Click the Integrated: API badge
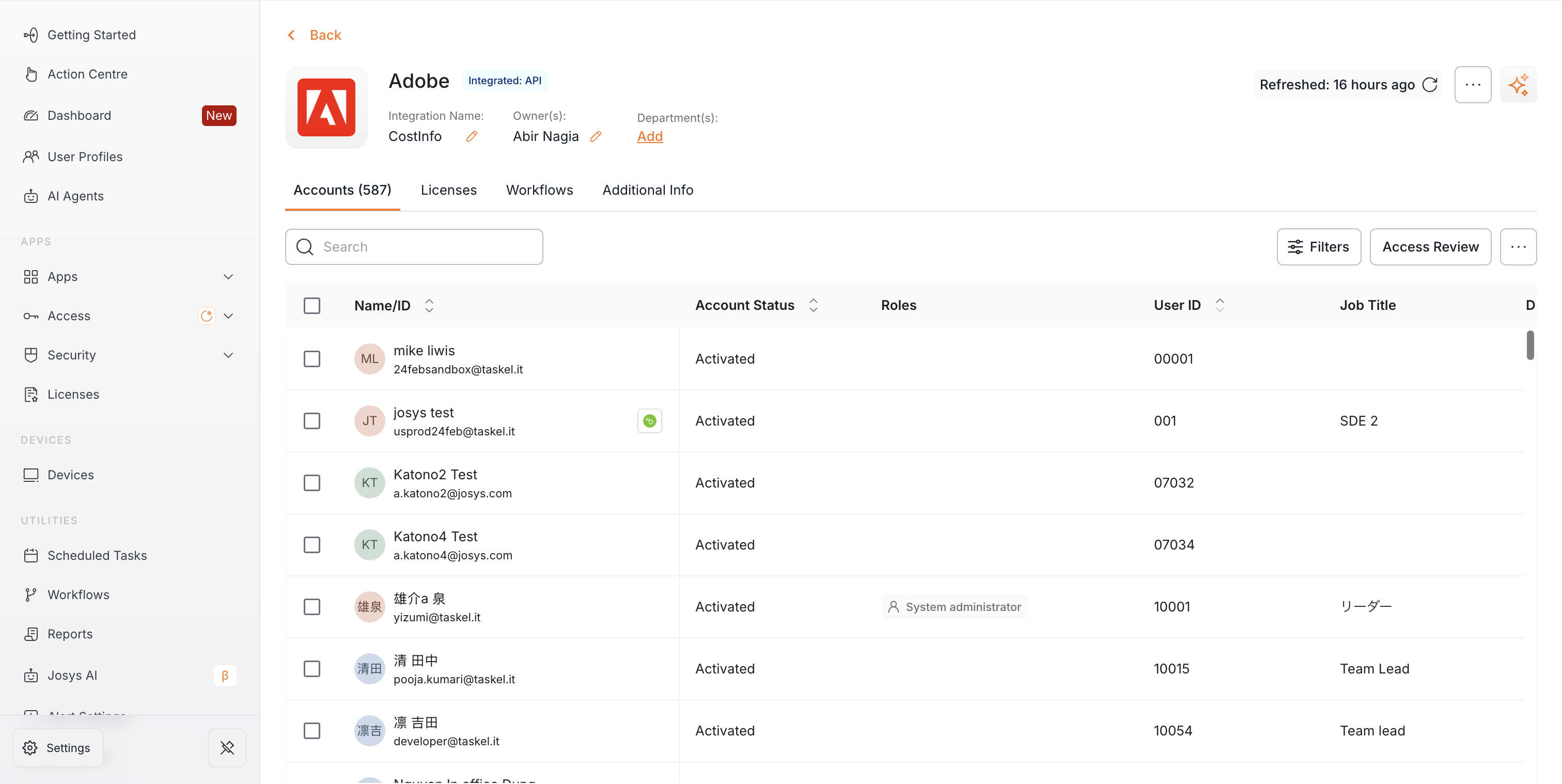1562x784 pixels. coord(505,81)
